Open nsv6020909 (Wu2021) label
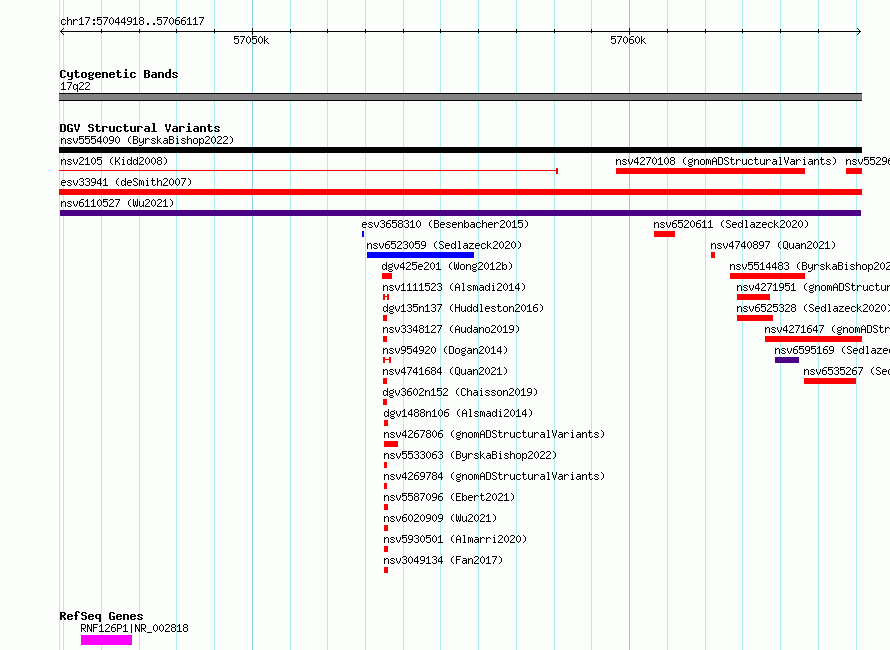Image resolution: width=890 pixels, height=650 pixels. coord(440,518)
